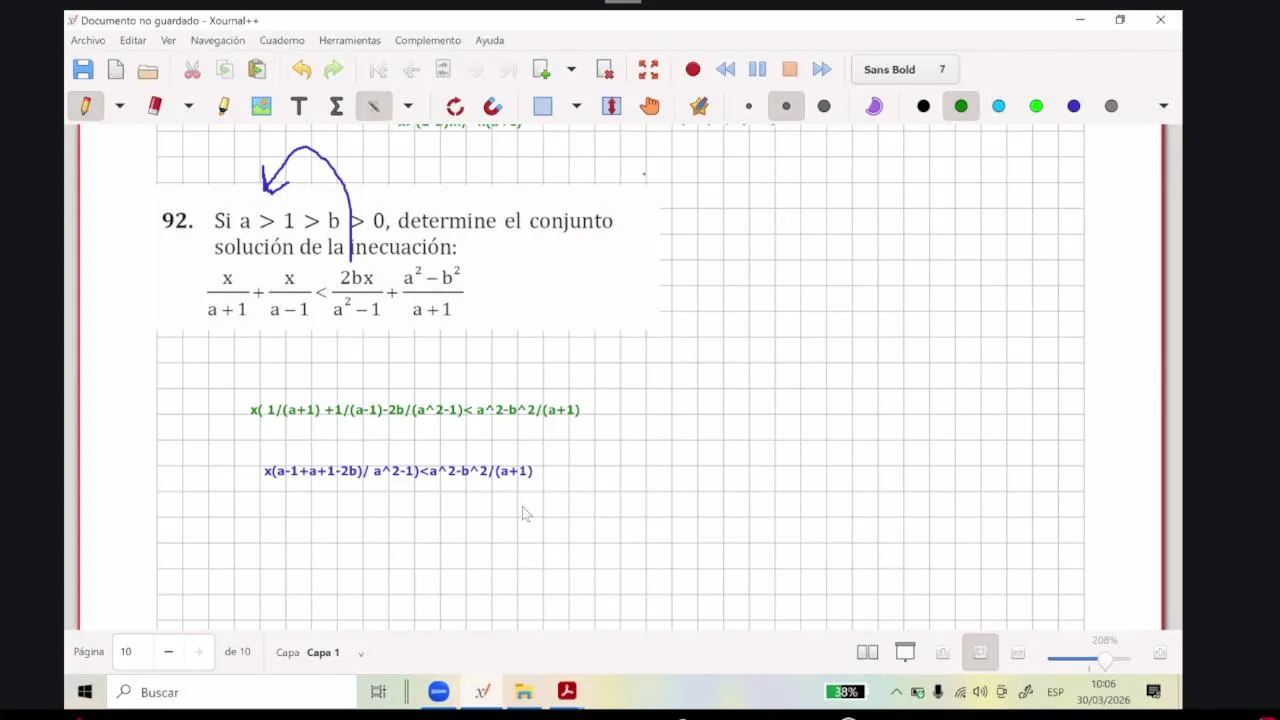
Task: Toggle snapping with the magnet icon
Action: coord(492,106)
